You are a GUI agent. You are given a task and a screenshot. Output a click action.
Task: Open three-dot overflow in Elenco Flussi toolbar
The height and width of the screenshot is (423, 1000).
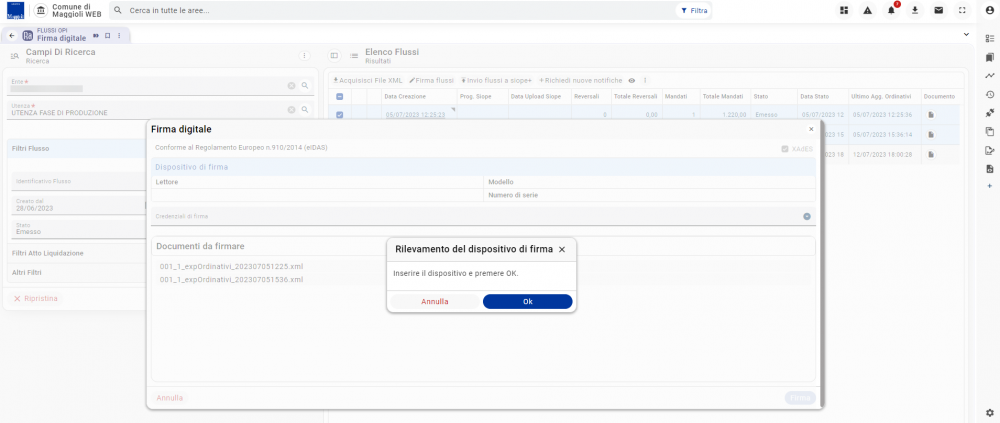coord(645,80)
